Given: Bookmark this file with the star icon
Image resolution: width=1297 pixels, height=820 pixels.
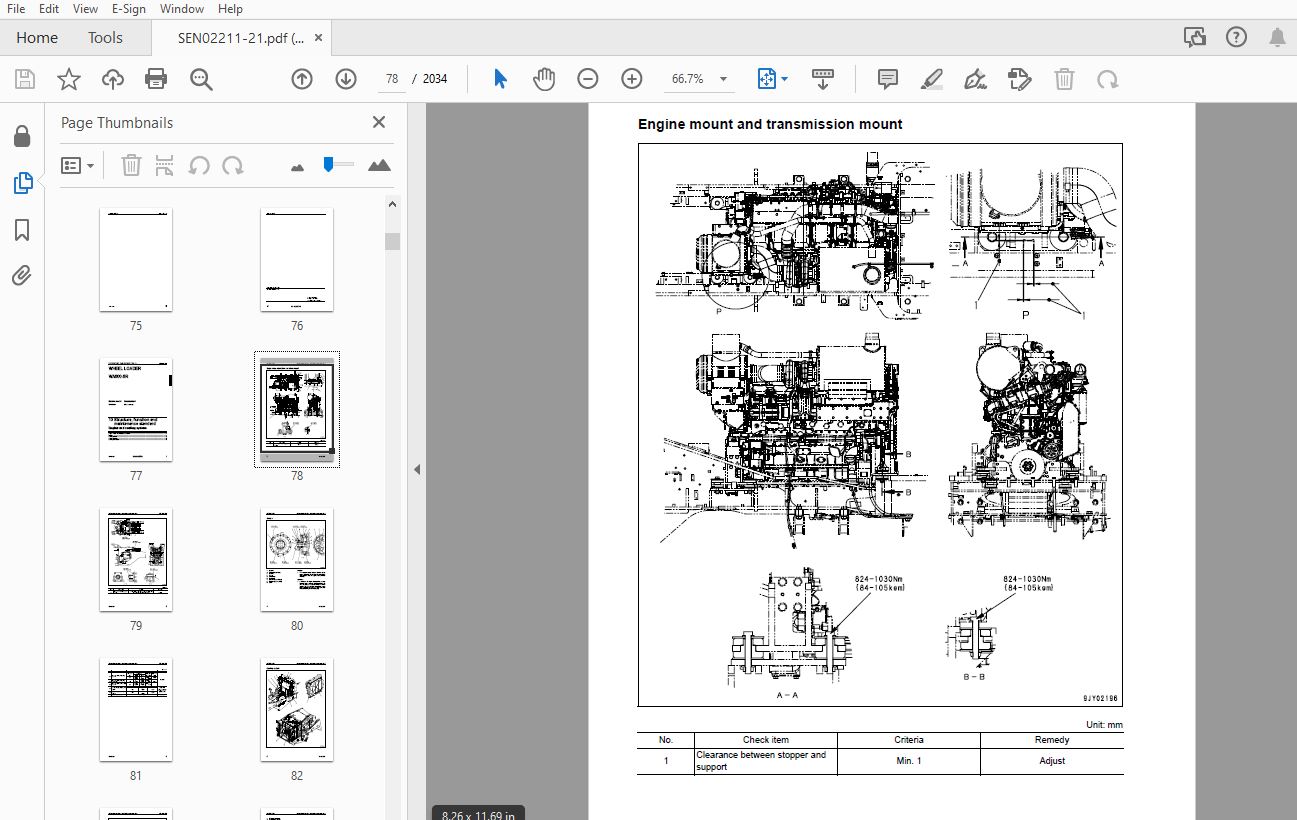Looking at the screenshot, I should (x=69, y=79).
